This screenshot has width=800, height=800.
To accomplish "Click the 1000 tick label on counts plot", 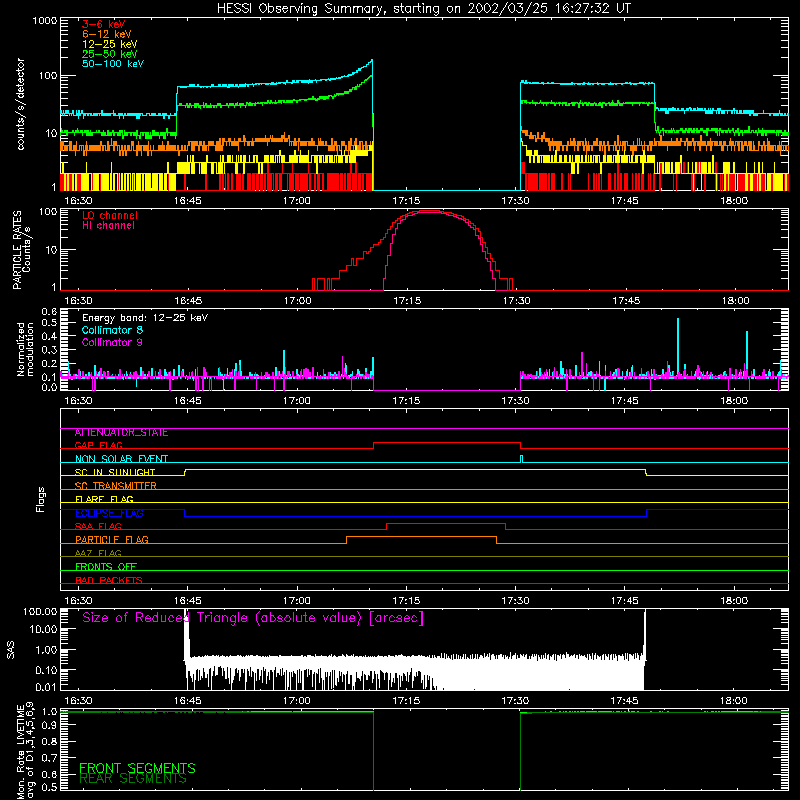I will pyautogui.click(x=44, y=21).
